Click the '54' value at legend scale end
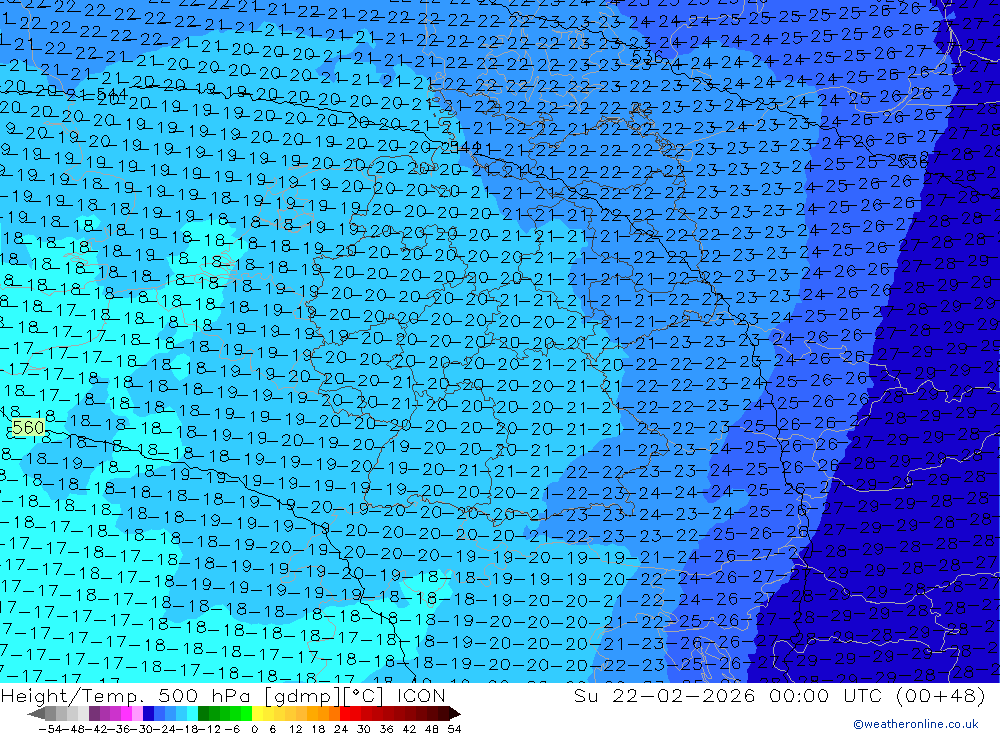 pyautogui.click(x=454, y=729)
